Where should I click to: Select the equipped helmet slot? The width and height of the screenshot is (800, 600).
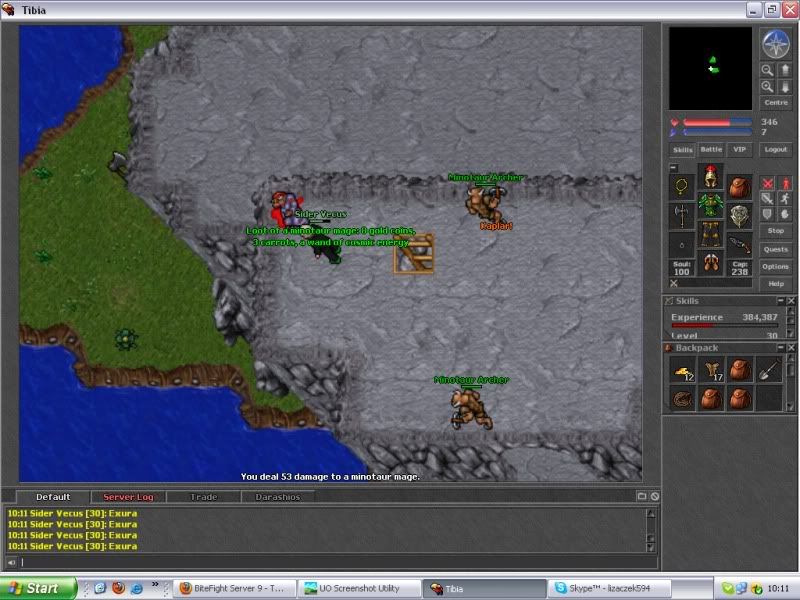click(x=711, y=177)
